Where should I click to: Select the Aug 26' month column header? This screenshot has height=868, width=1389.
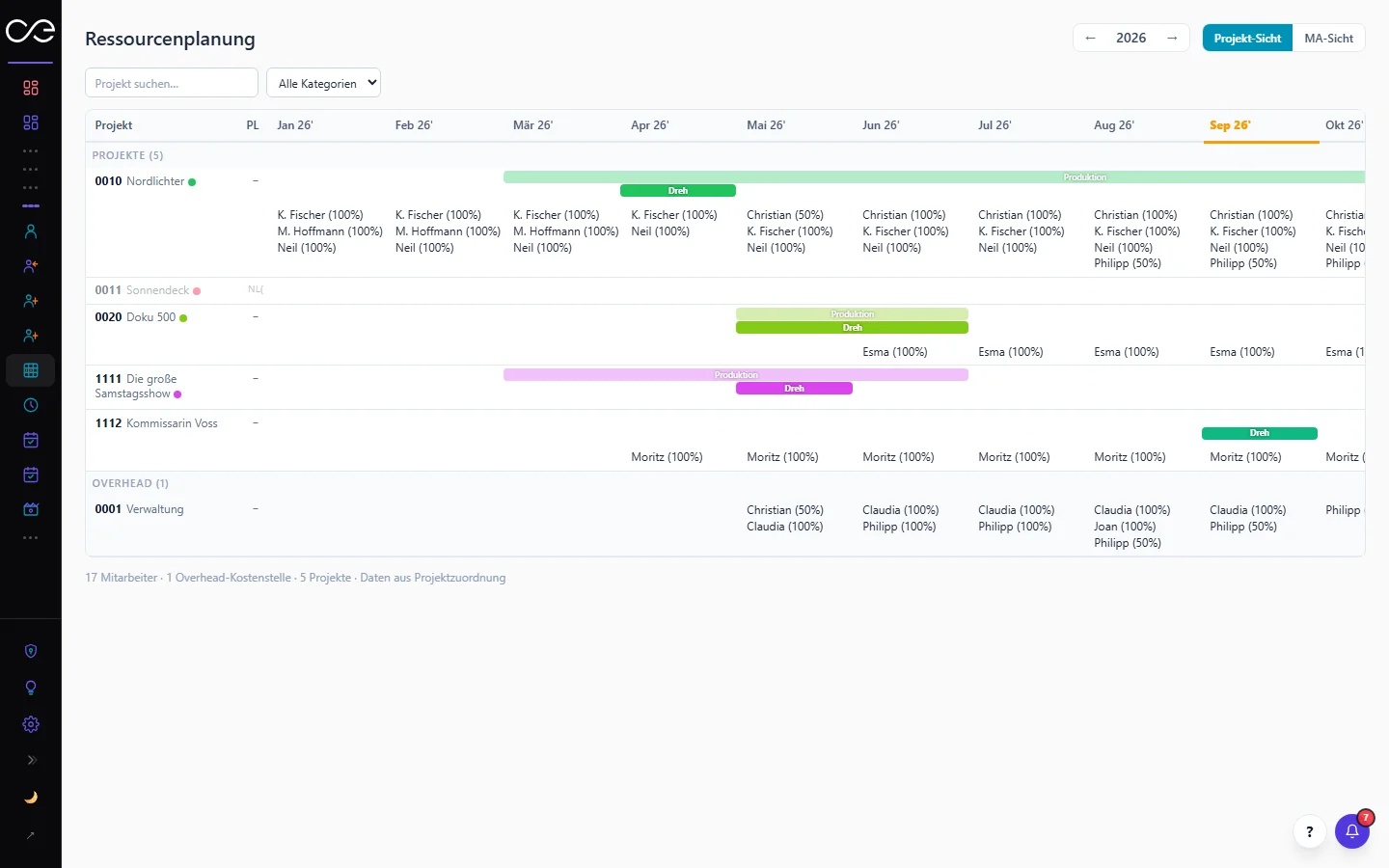(x=1114, y=125)
